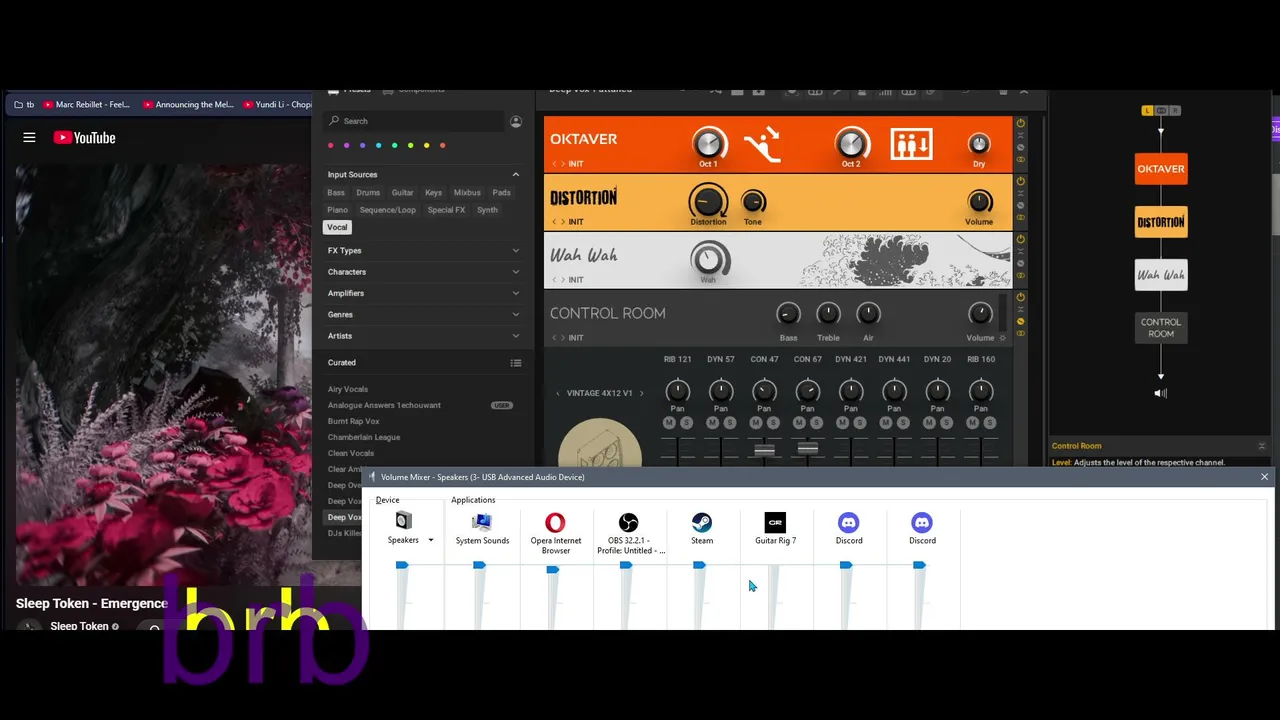Select the Oktaver block in signal chain
Viewport: 1280px width, 720px height.
[x=1161, y=169]
